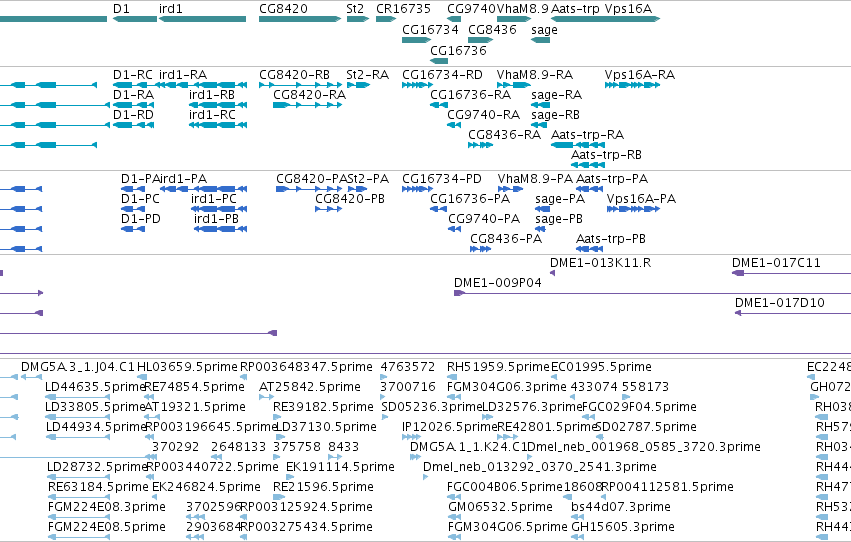Click the EC01995.5prime EST label

pyautogui.click(x=601, y=367)
